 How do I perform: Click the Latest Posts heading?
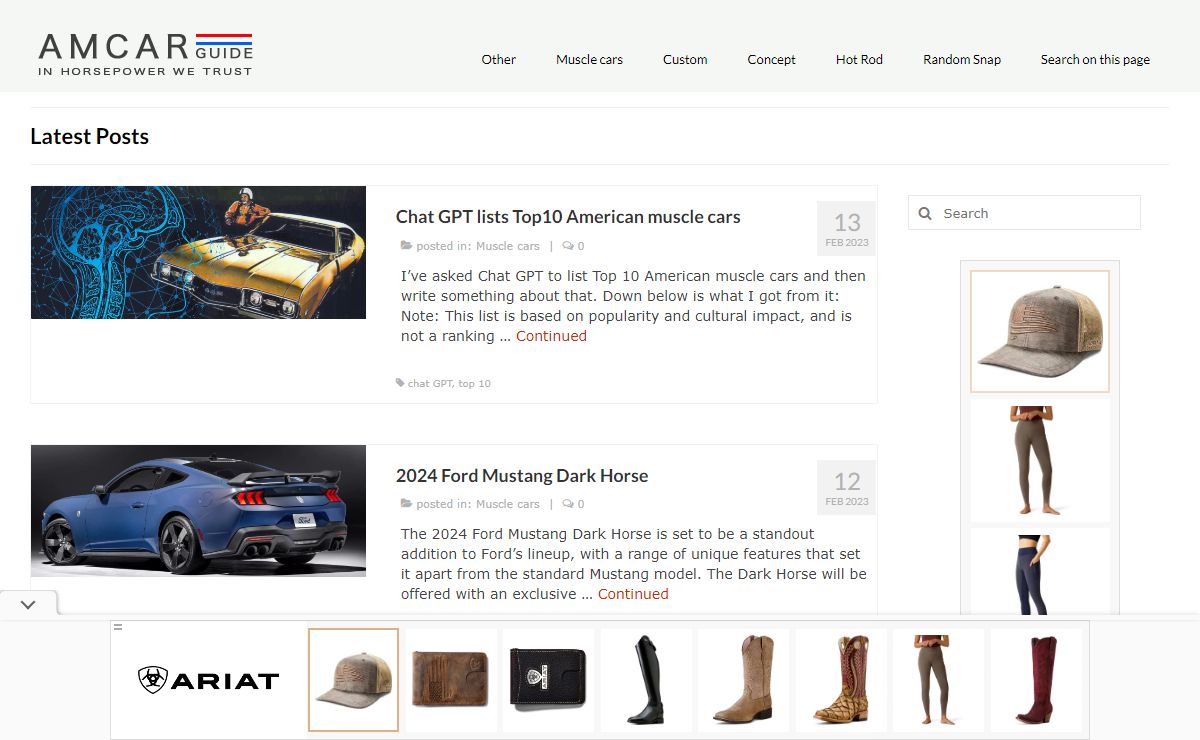[x=89, y=137]
